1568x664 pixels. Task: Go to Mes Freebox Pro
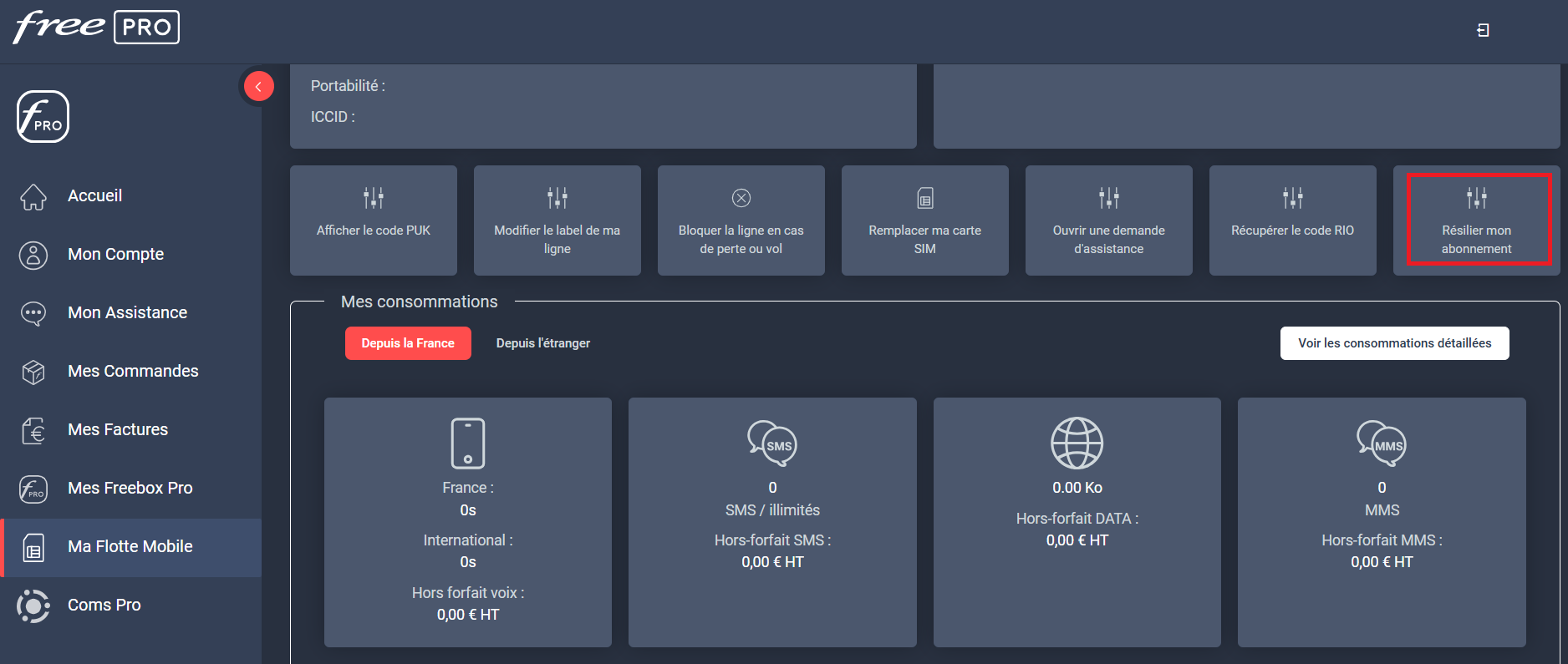coord(130,488)
